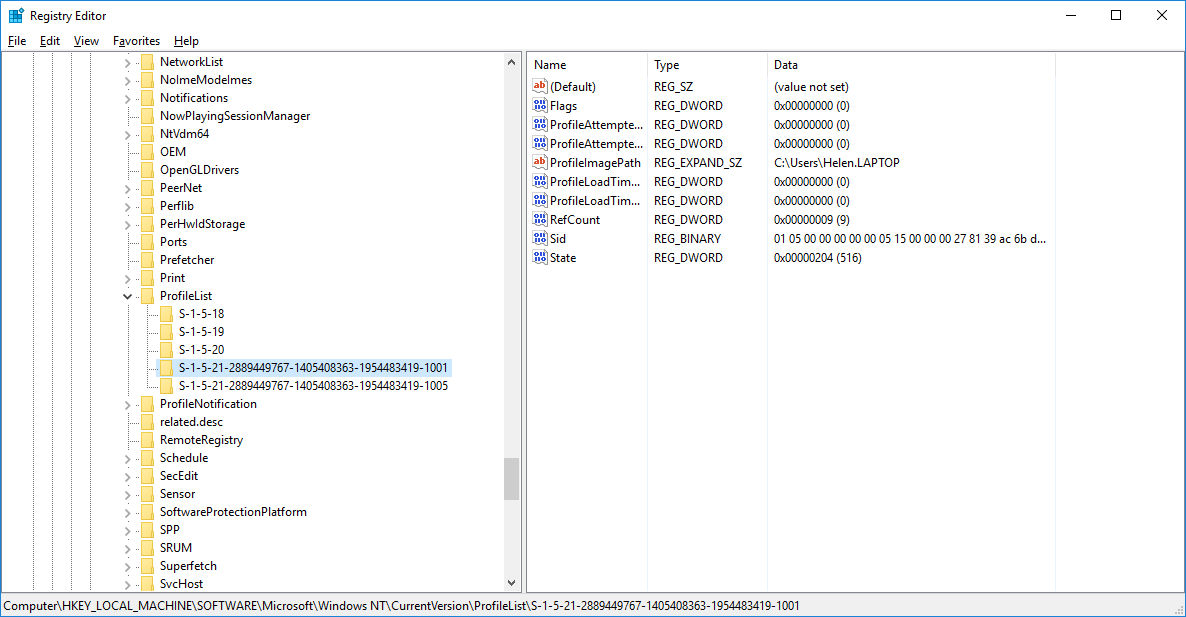Viewport: 1186px width, 617px height.
Task: Select the 0x00000009 (9) data value
Action: click(x=812, y=220)
